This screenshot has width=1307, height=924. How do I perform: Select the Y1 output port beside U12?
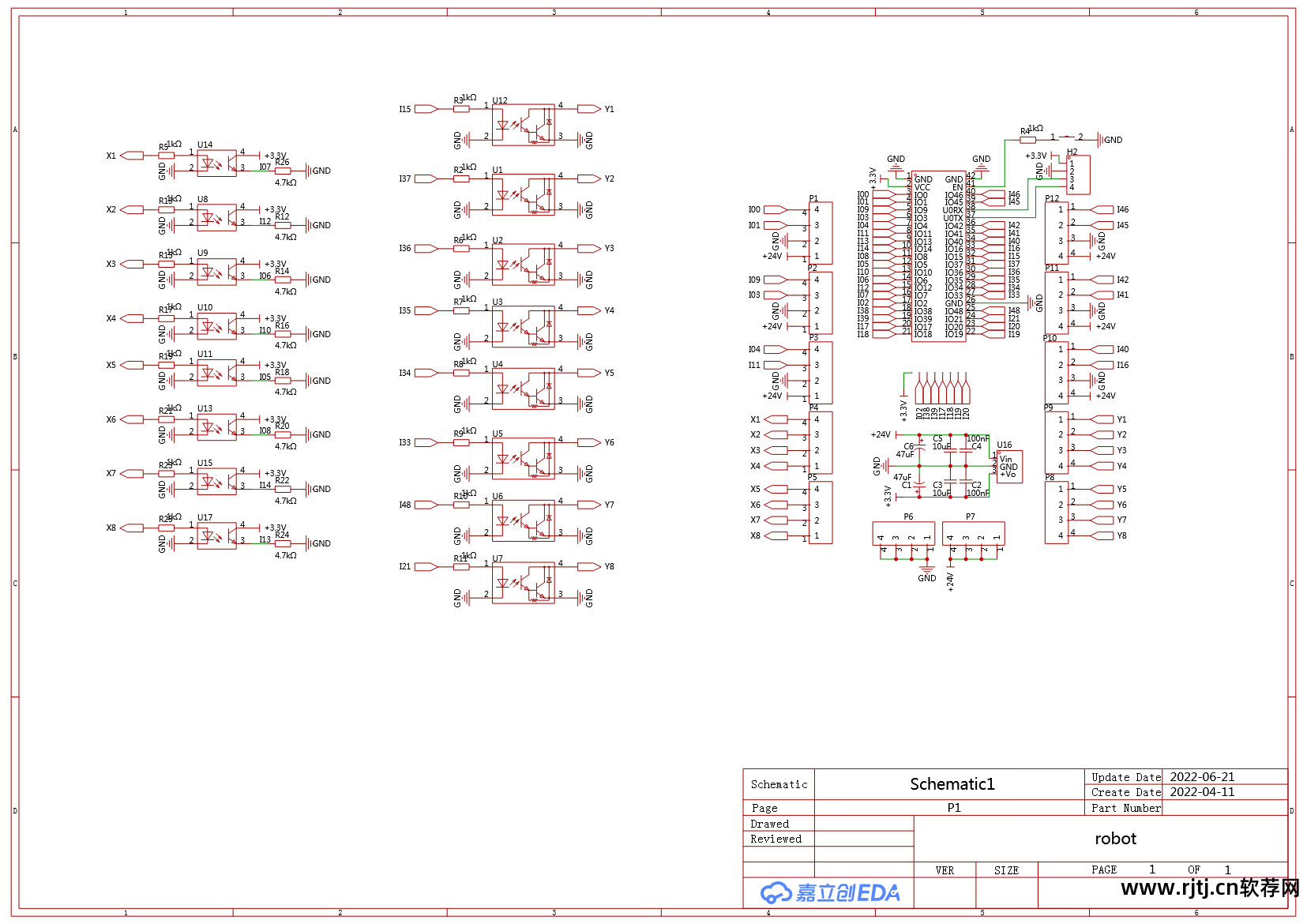(589, 109)
